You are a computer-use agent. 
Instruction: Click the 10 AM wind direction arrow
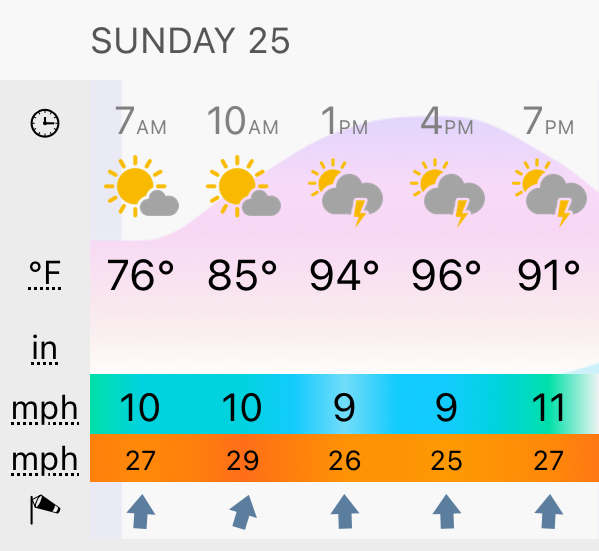coord(243,512)
